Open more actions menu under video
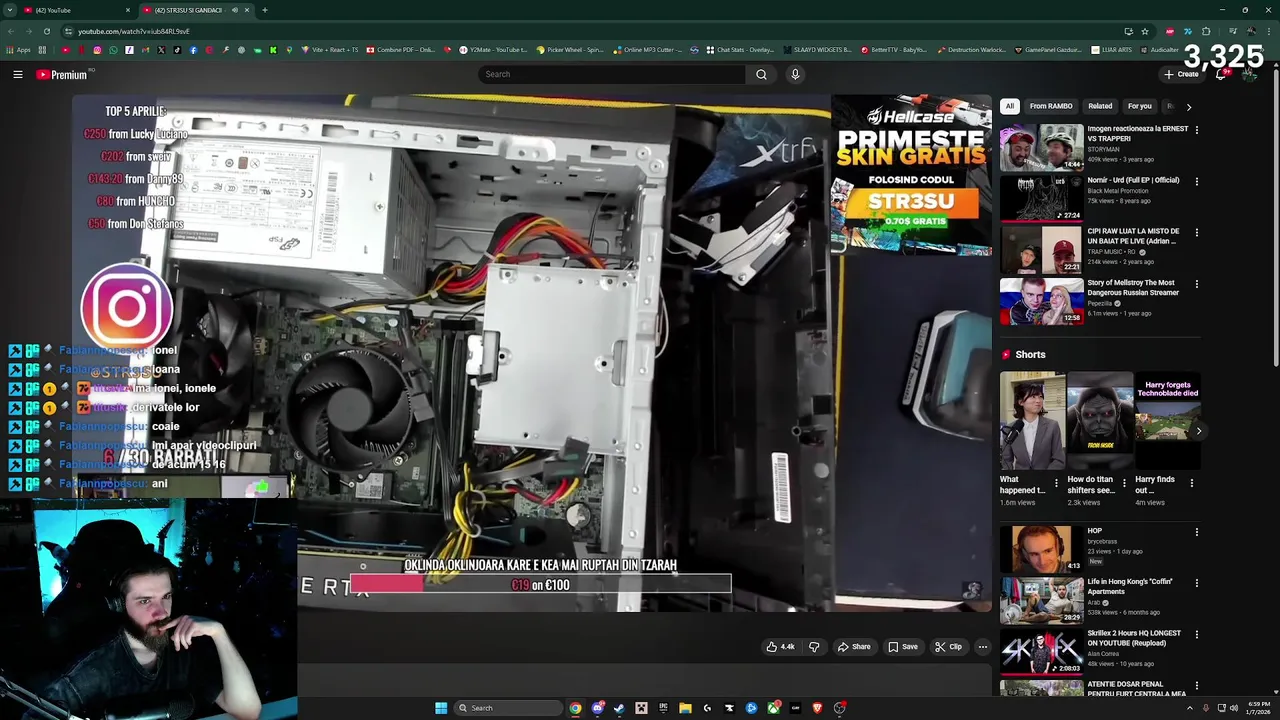The image size is (1280, 720). tap(982, 647)
